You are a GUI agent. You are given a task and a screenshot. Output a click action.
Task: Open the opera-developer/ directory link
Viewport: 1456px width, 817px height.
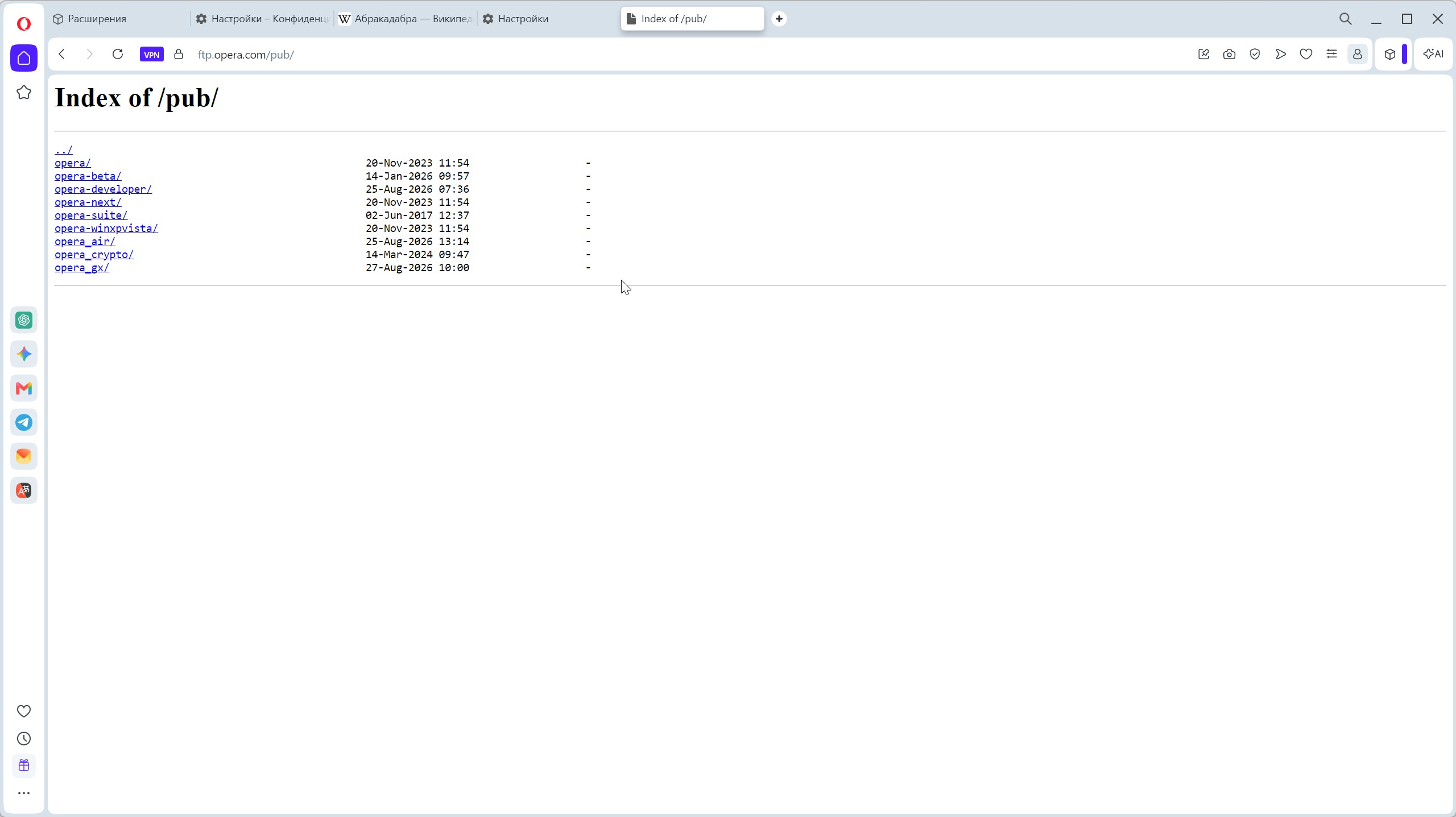(x=103, y=189)
